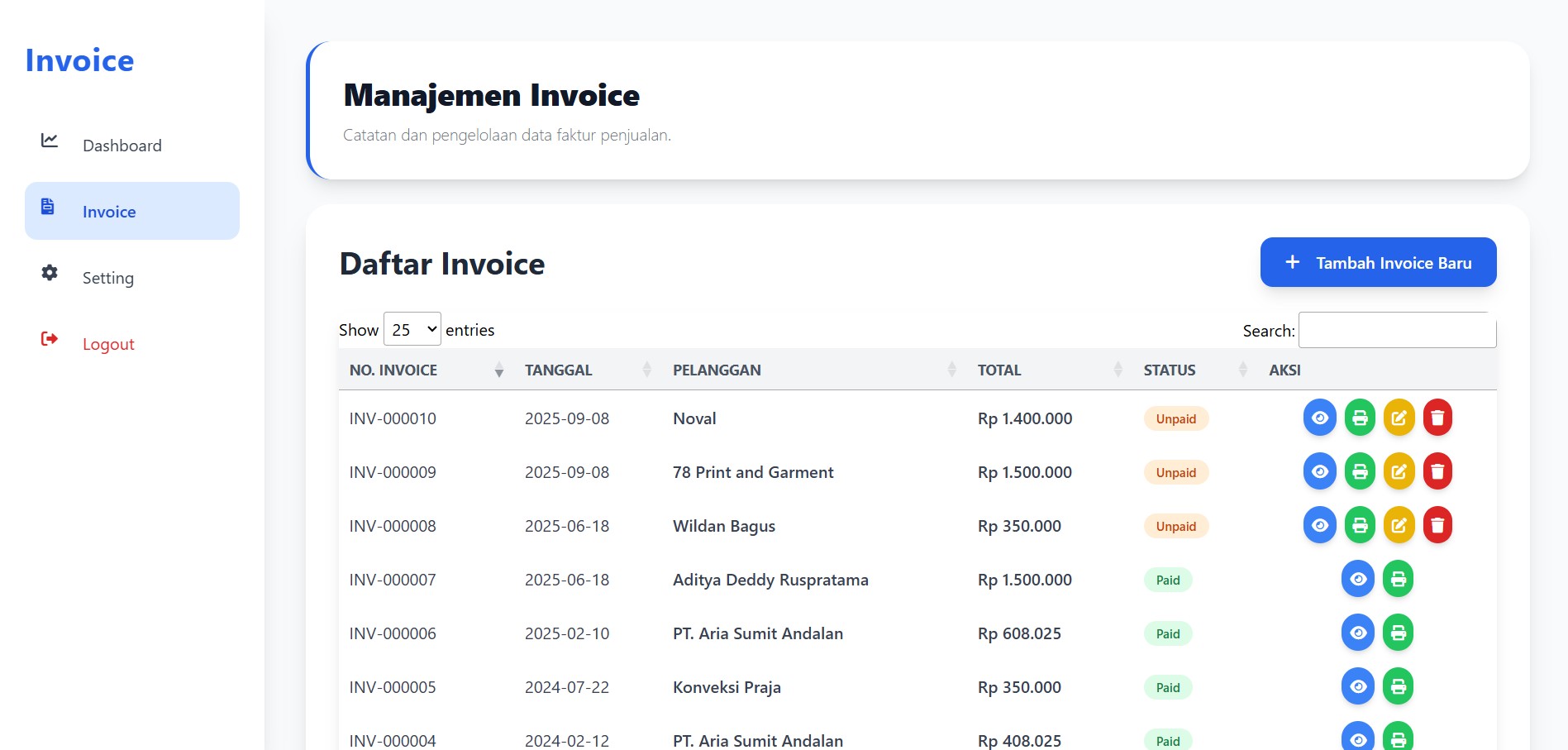Print invoice INV-000010
1568x750 pixels.
click(1360, 418)
